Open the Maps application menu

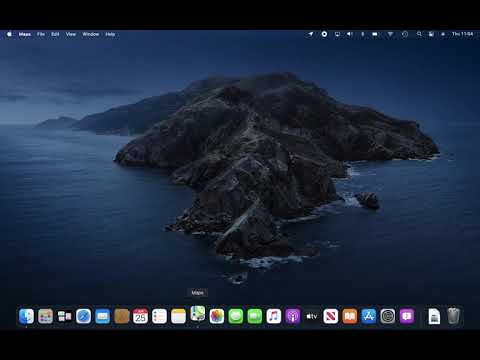click(25, 34)
